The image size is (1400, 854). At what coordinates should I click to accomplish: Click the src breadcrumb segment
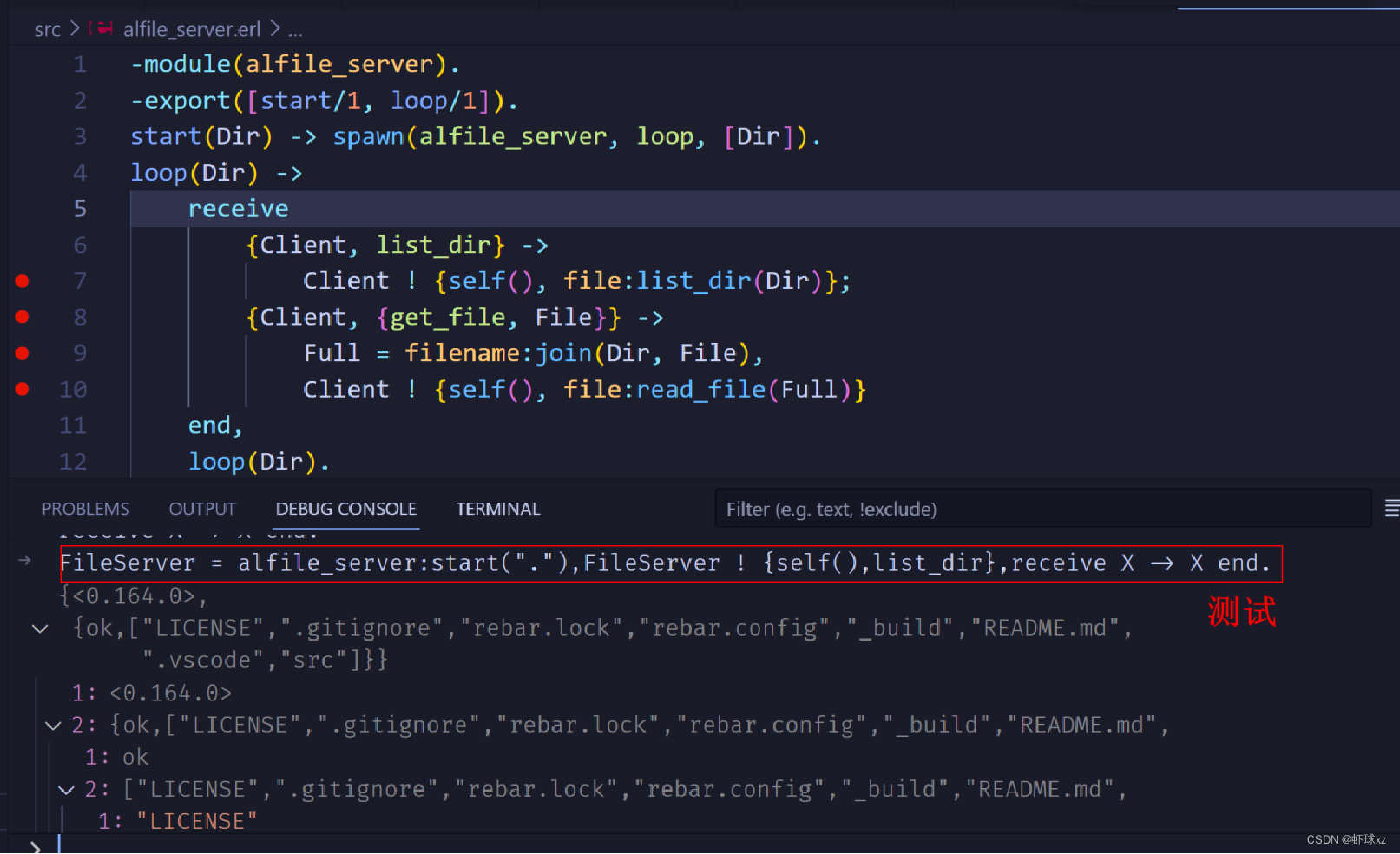[x=48, y=30]
